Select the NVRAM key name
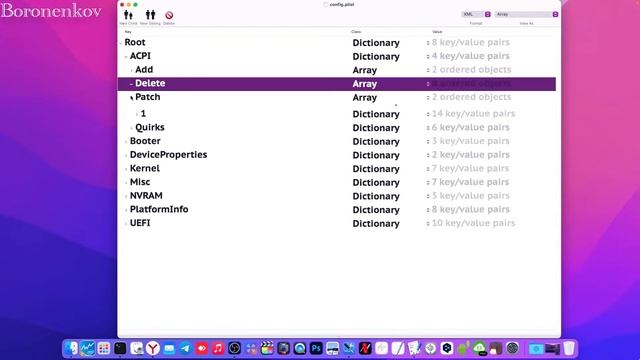This screenshot has width=640, height=360. click(x=146, y=196)
